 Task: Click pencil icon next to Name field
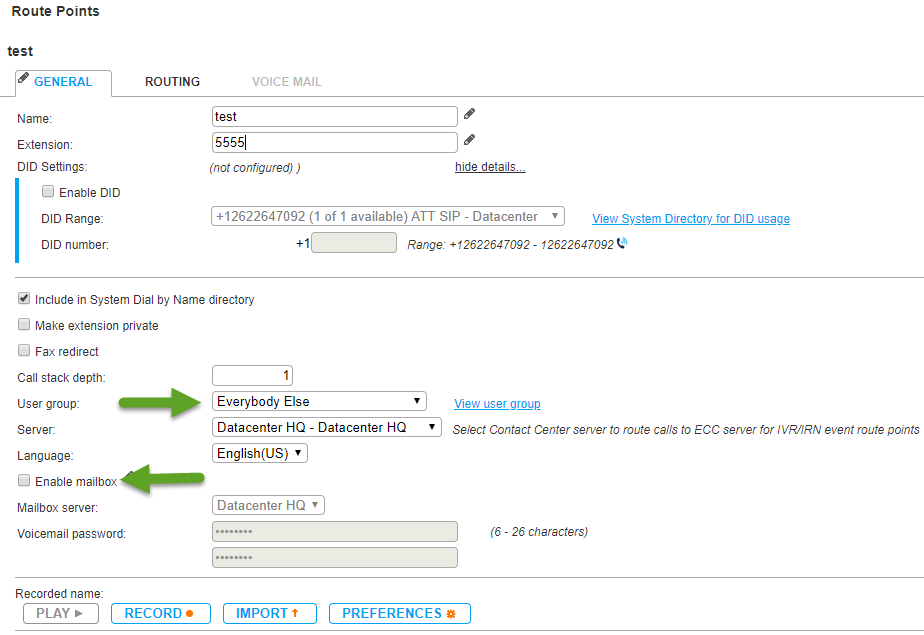click(x=469, y=114)
